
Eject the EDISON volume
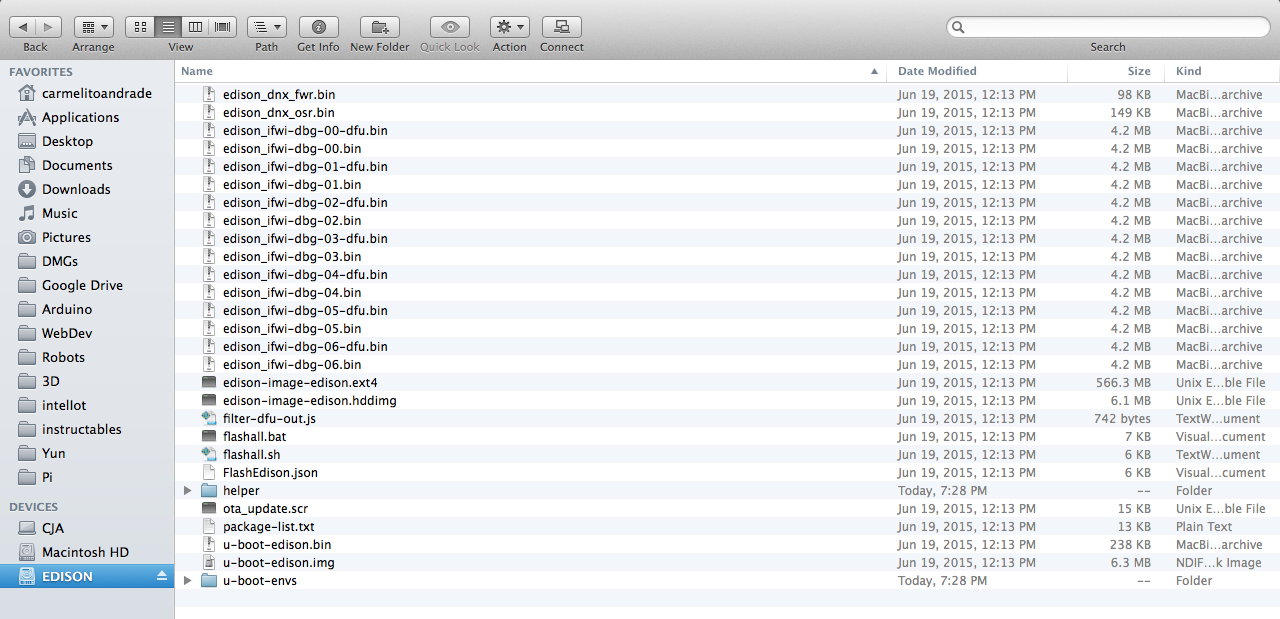point(162,576)
